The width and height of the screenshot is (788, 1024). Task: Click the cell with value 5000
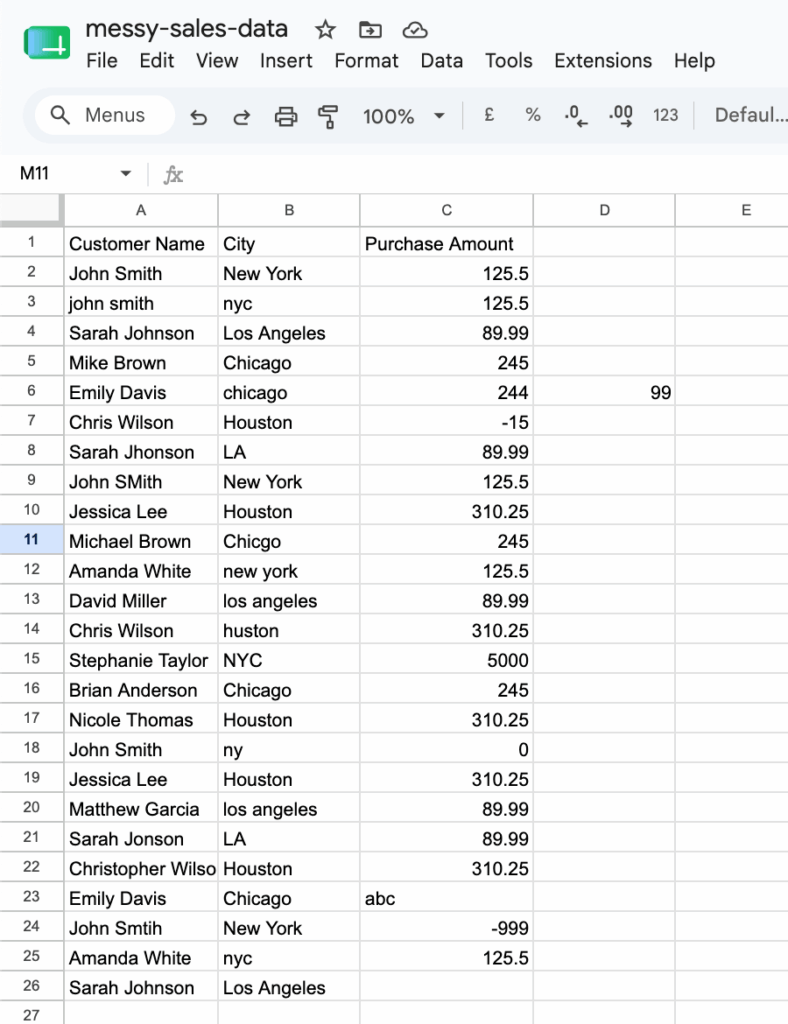[446, 660]
